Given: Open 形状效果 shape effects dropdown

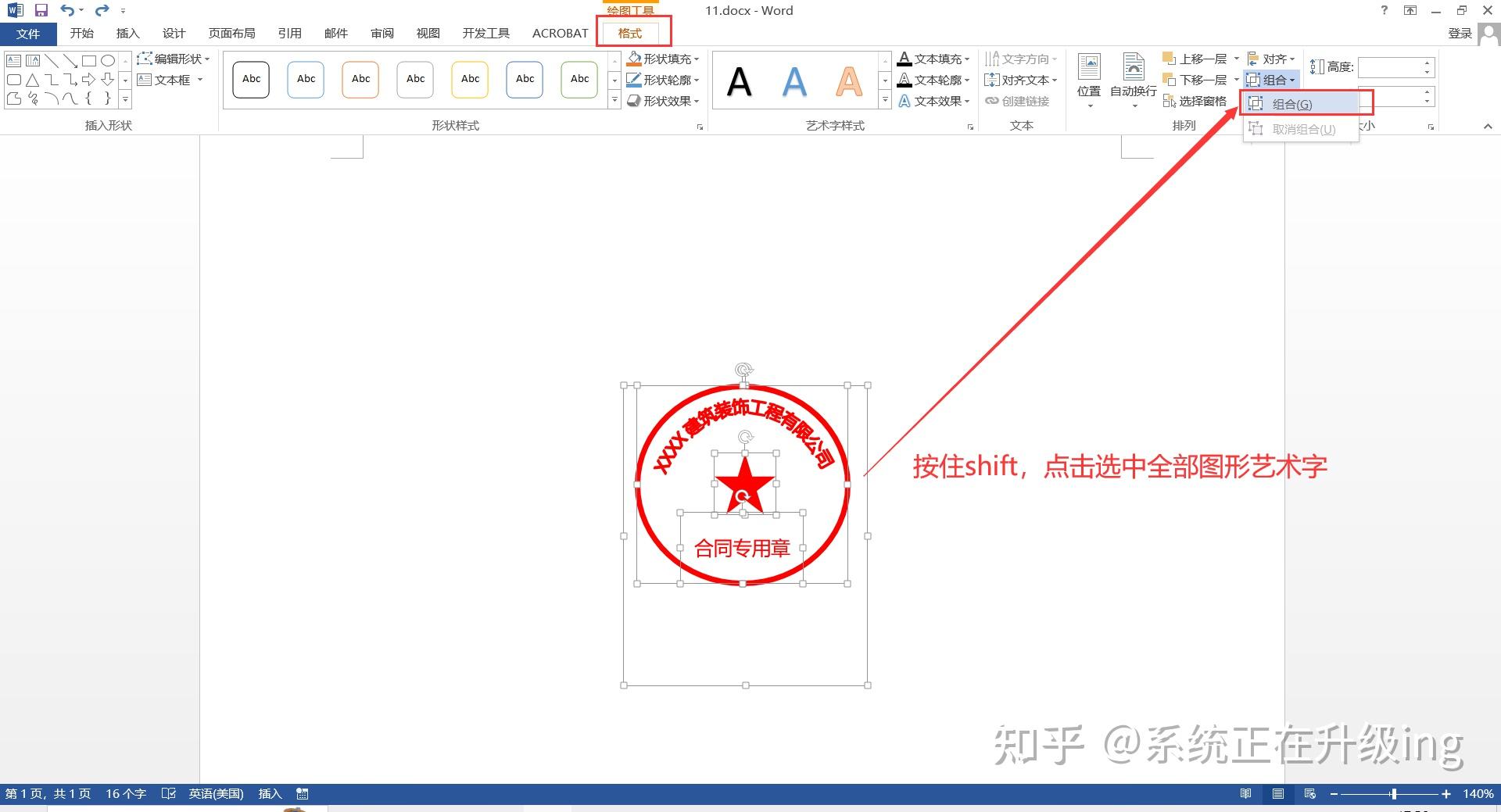Looking at the screenshot, I should (663, 101).
